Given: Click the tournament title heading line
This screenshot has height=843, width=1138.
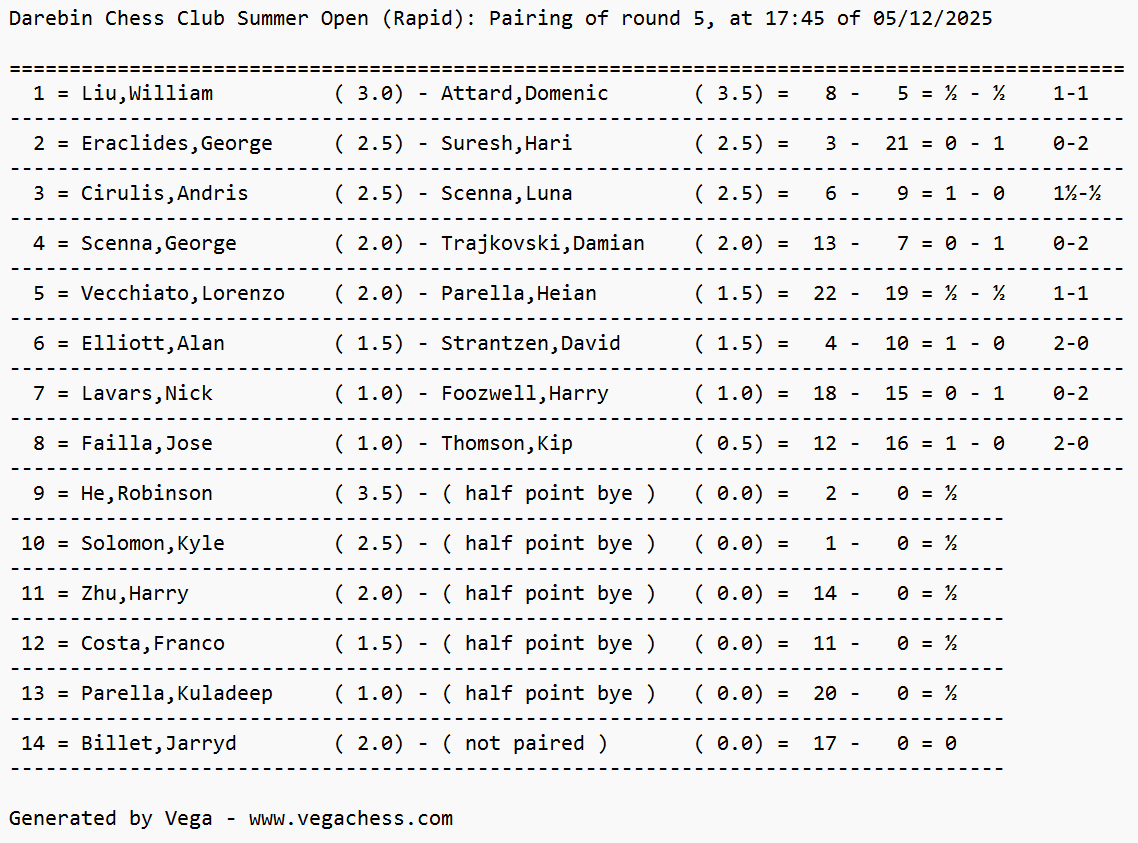Looking at the screenshot, I should click(500, 19).
